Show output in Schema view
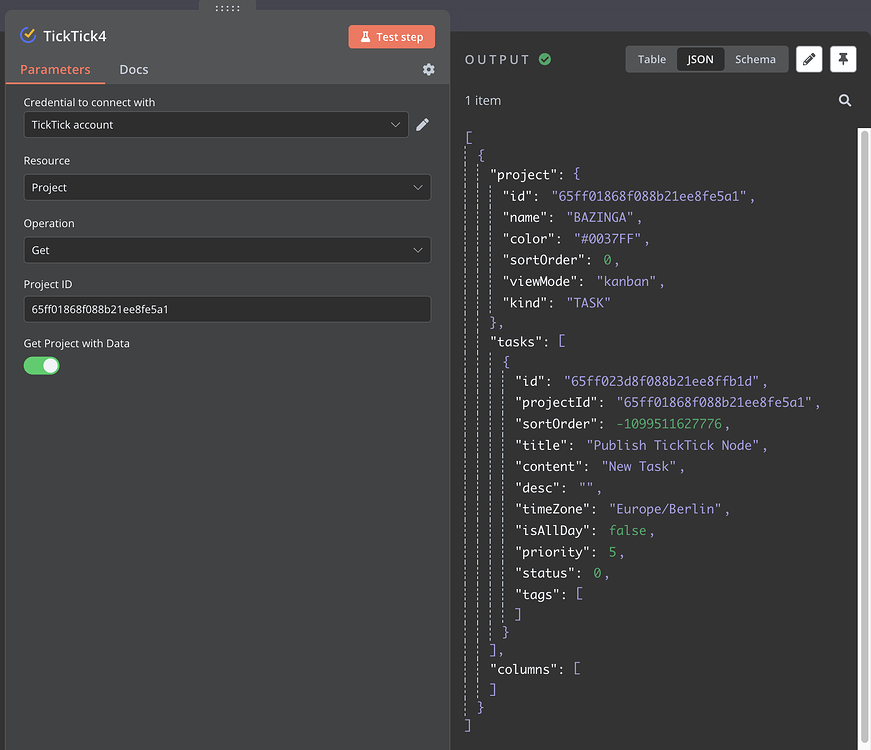This screenshot has height=750, width=871. pyautogui.click(x=755, y=59)
